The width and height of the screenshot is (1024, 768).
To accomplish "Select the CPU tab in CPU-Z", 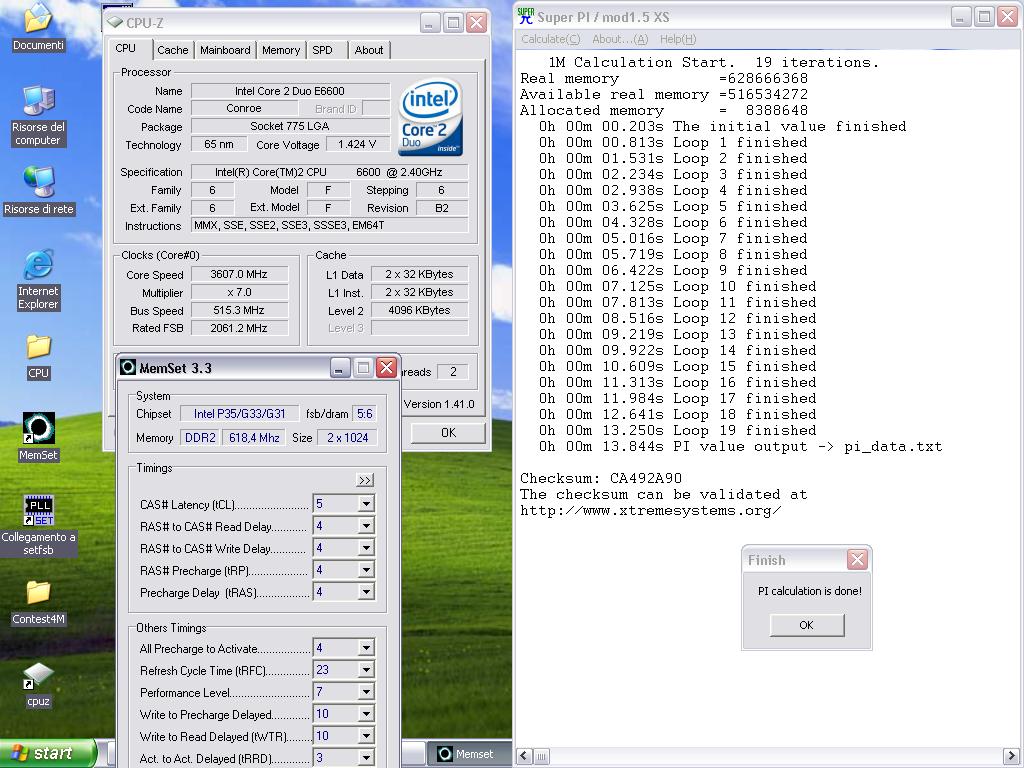I will (126, 48).
